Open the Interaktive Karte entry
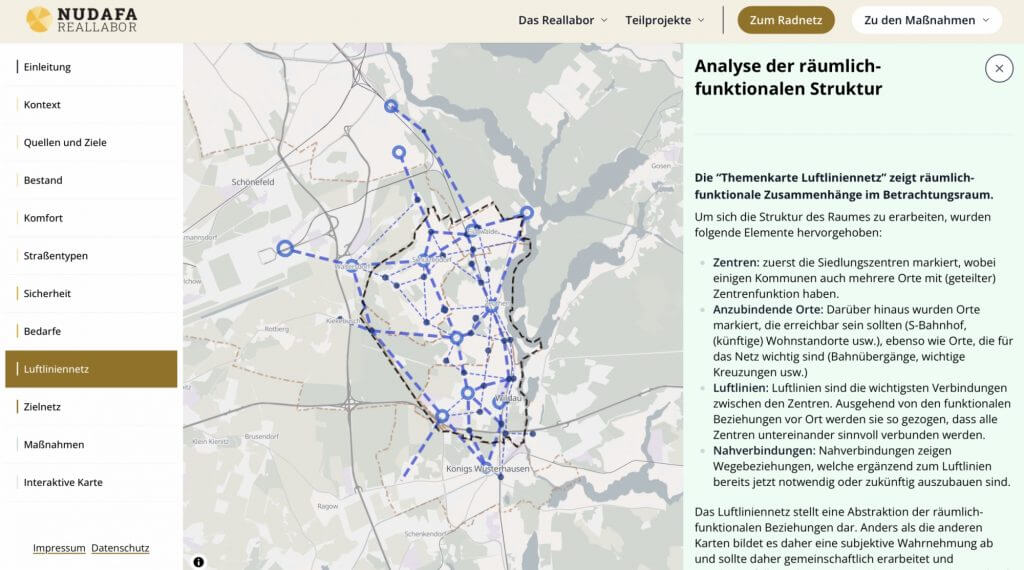Viewport: 1024px width, 570px height. pos(63,482)
